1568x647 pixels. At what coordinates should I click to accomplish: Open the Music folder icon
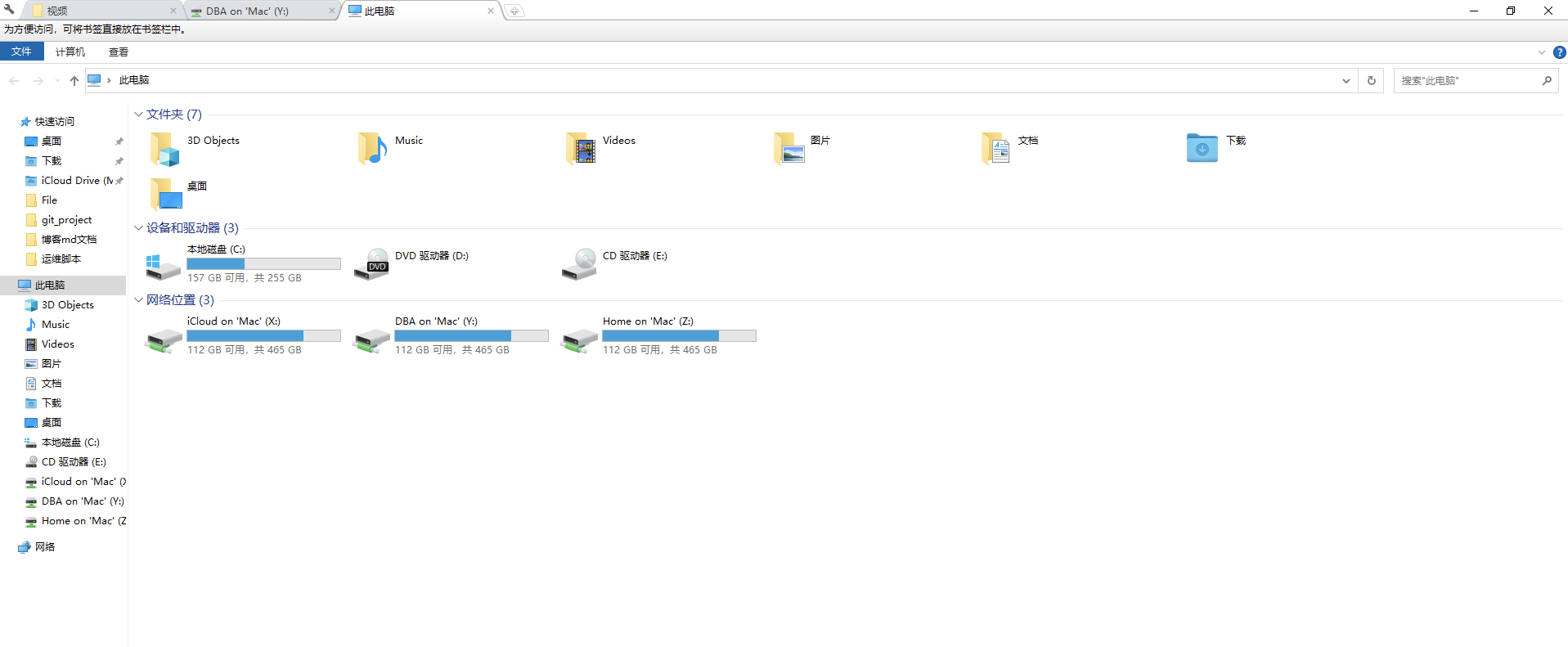(x=372, y=149)
